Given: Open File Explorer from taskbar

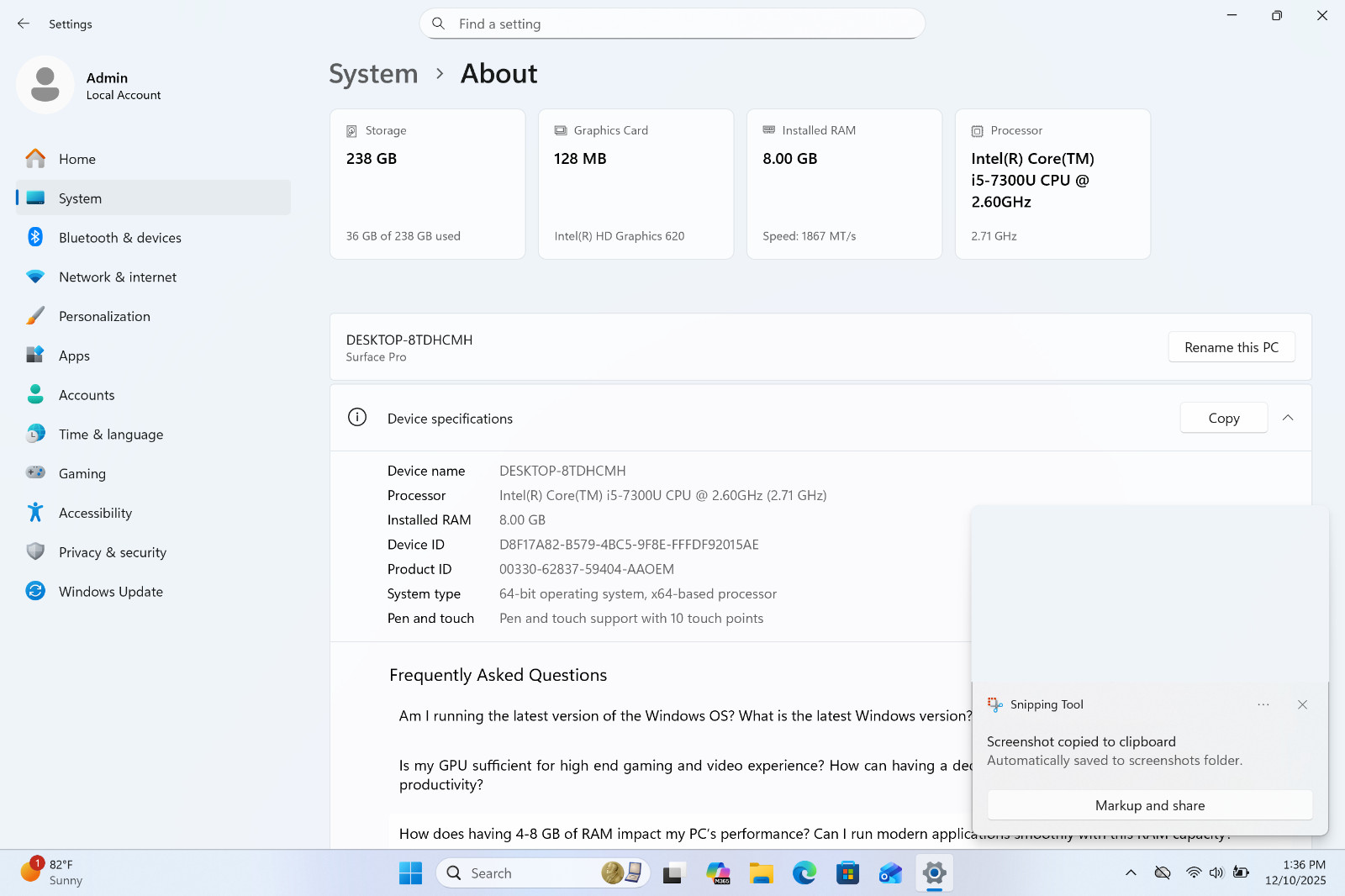Looking at the screenshot, I should [x=762, y=873].
